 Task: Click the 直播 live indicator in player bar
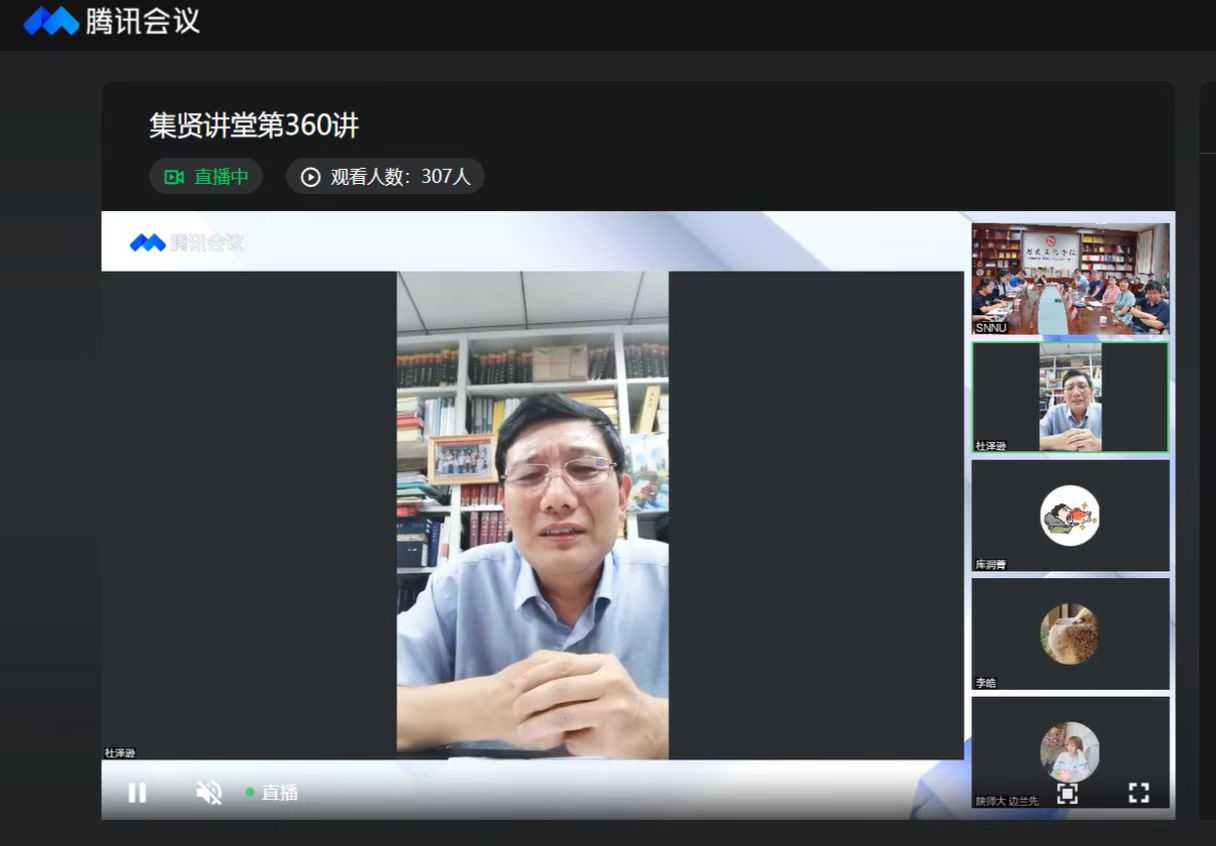pos(272,793)
